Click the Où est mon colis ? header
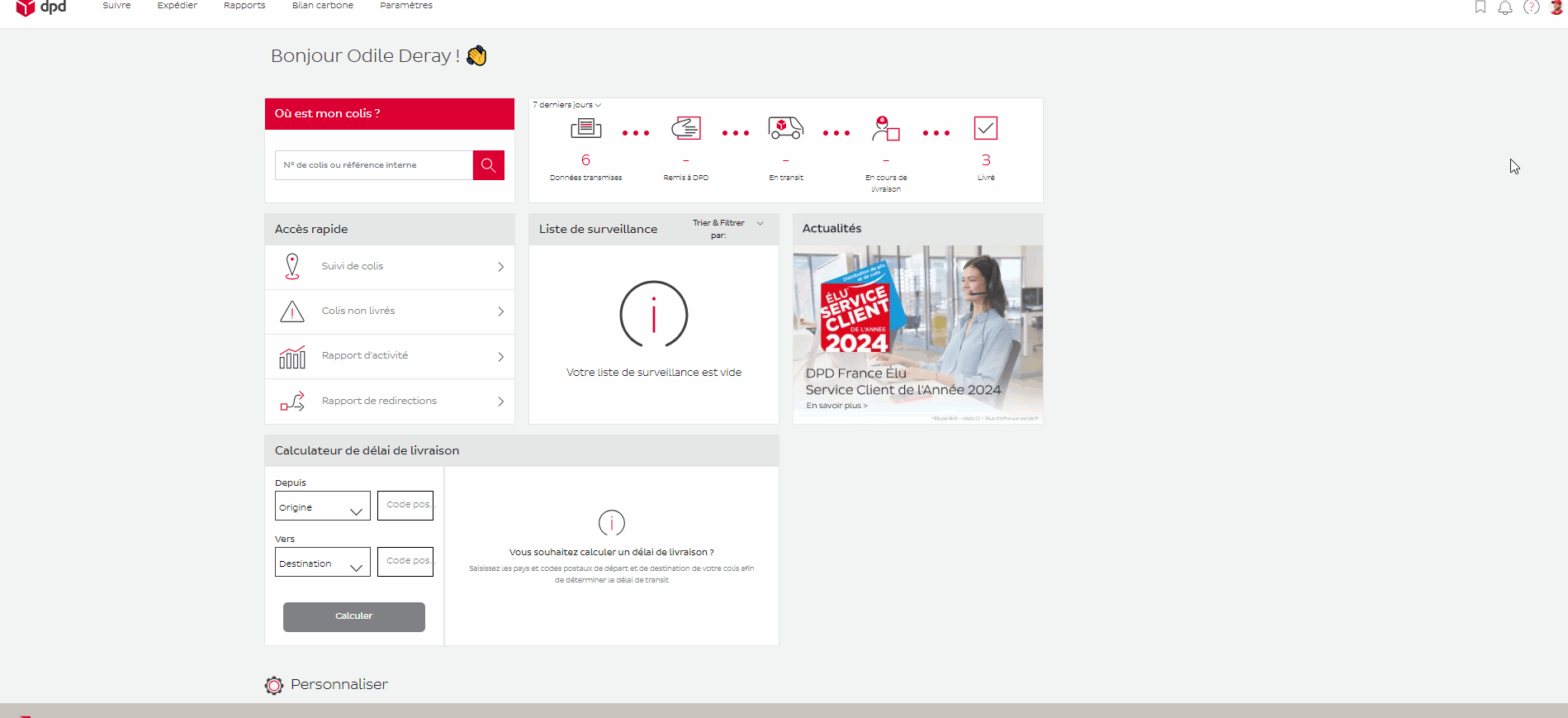This screenshot has width=1568, height=718. (390, 114)
